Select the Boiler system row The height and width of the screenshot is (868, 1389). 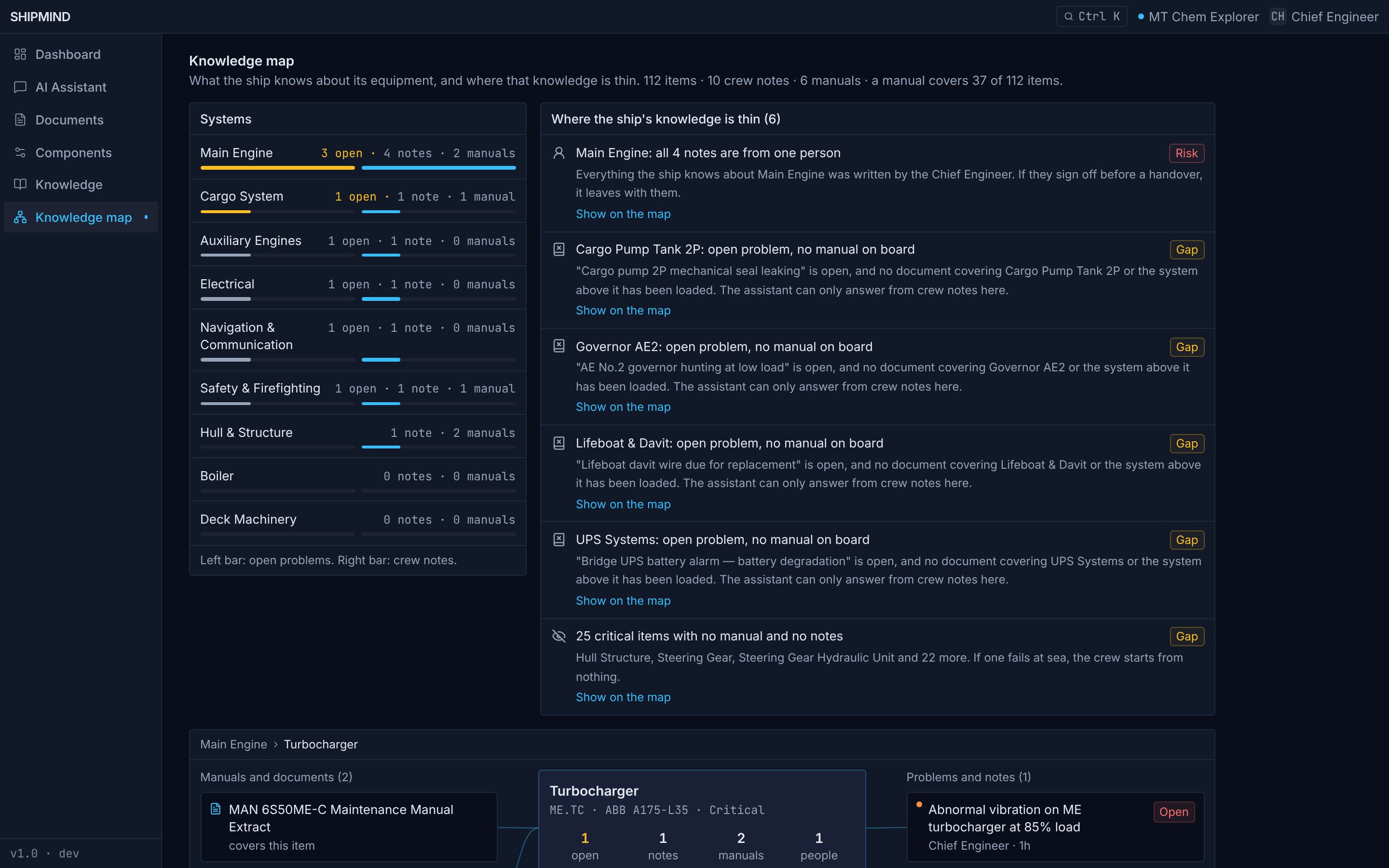pos(357,479)
